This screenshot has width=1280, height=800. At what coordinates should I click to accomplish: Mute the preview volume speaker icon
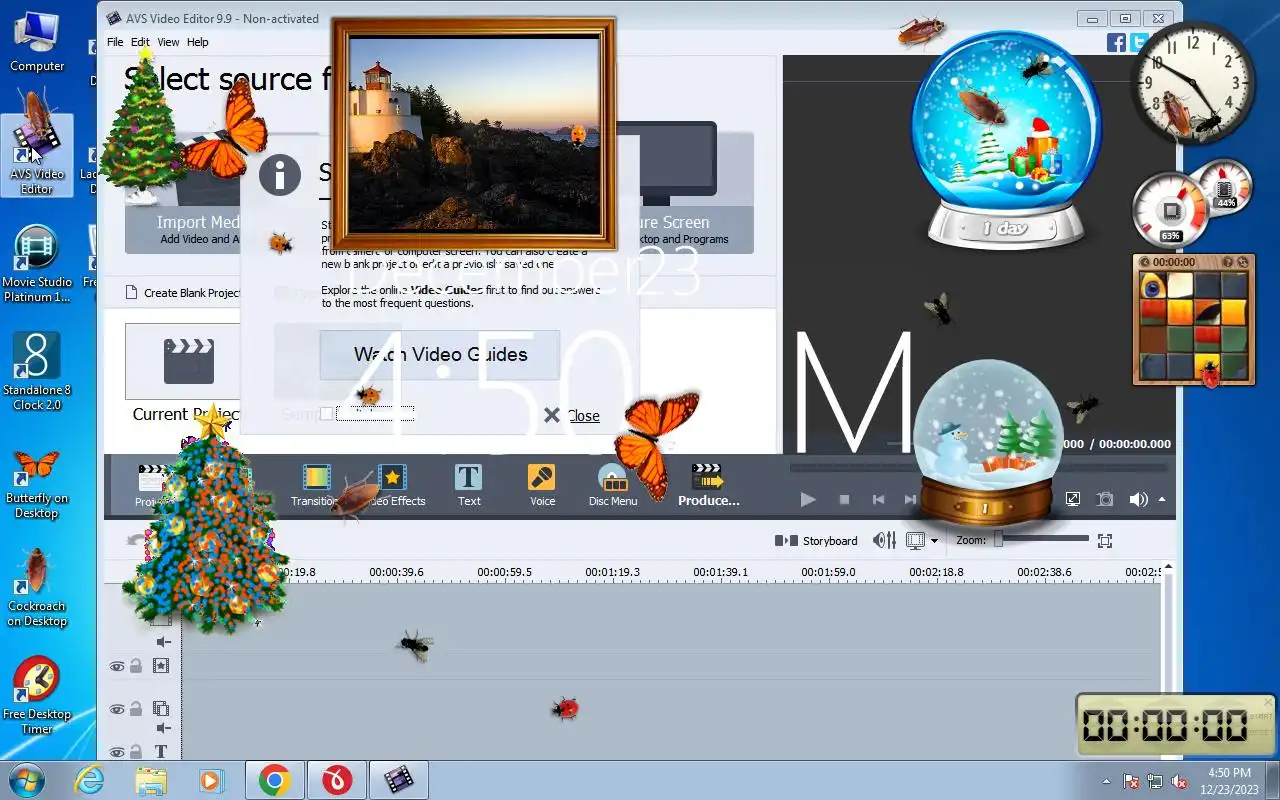pos(1138,499)
